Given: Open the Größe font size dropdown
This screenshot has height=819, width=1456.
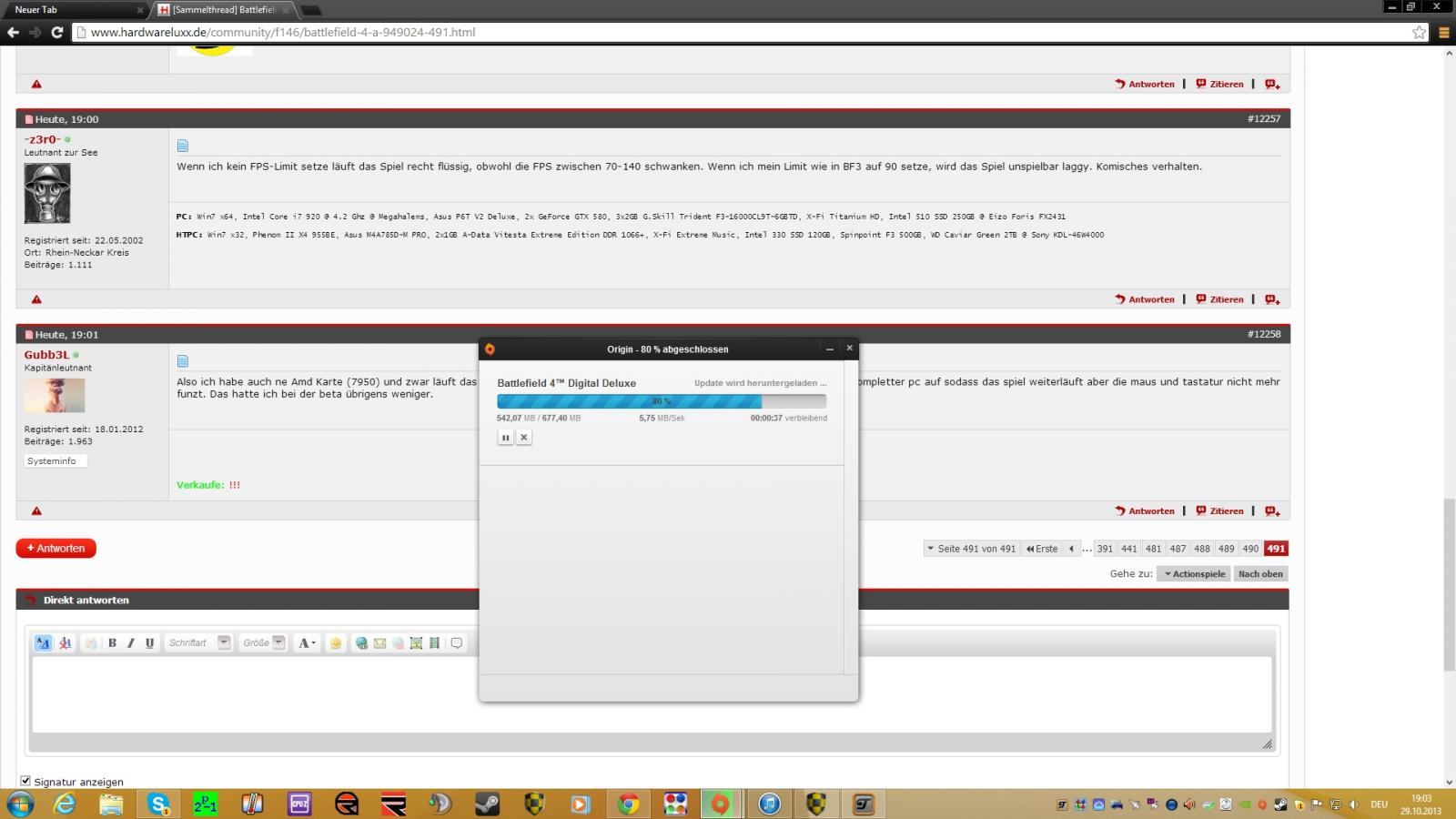Looking at the screenshot, I should tap(264, 642).
